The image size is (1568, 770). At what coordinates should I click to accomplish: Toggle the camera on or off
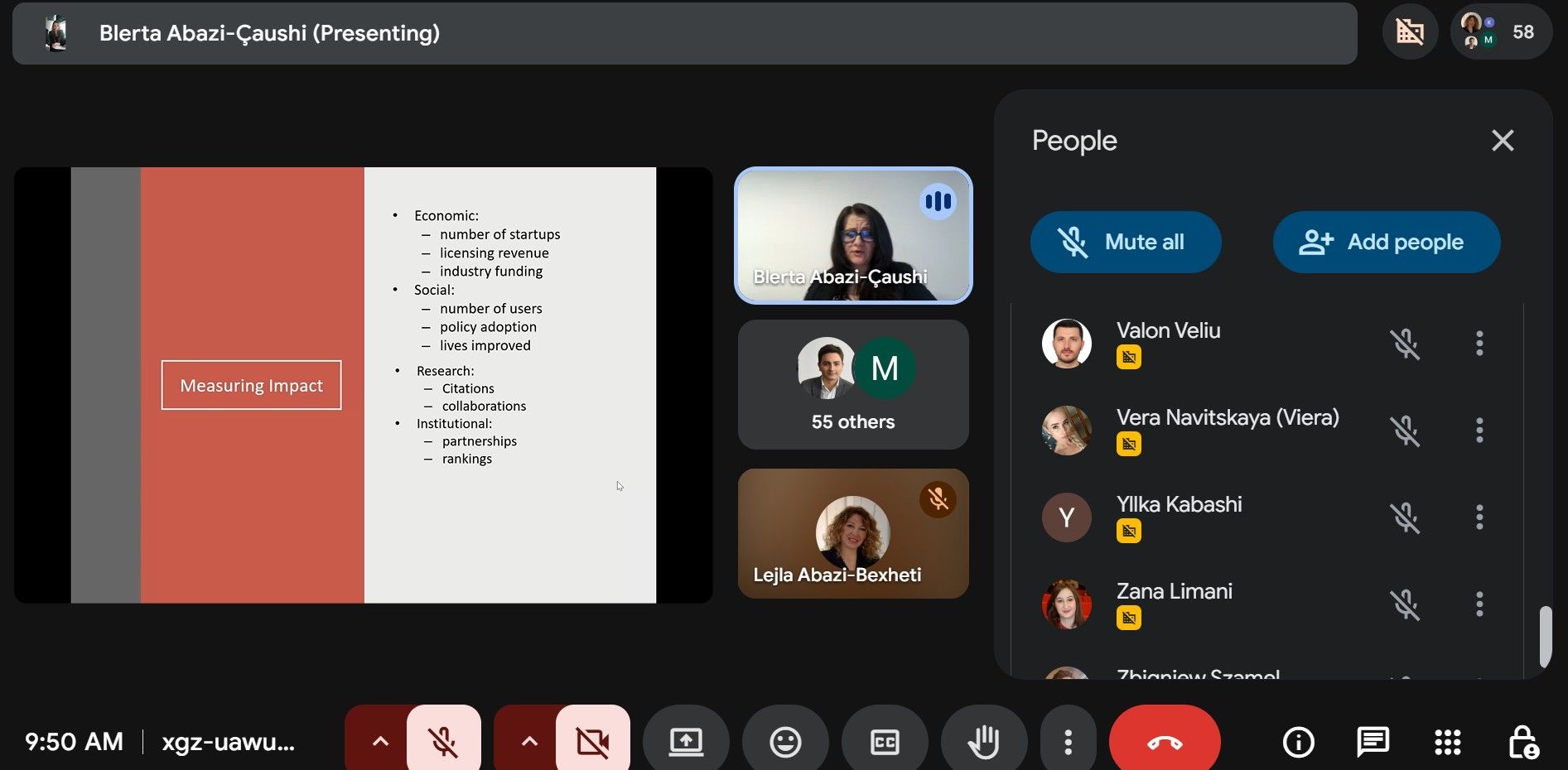click(593, 742)
